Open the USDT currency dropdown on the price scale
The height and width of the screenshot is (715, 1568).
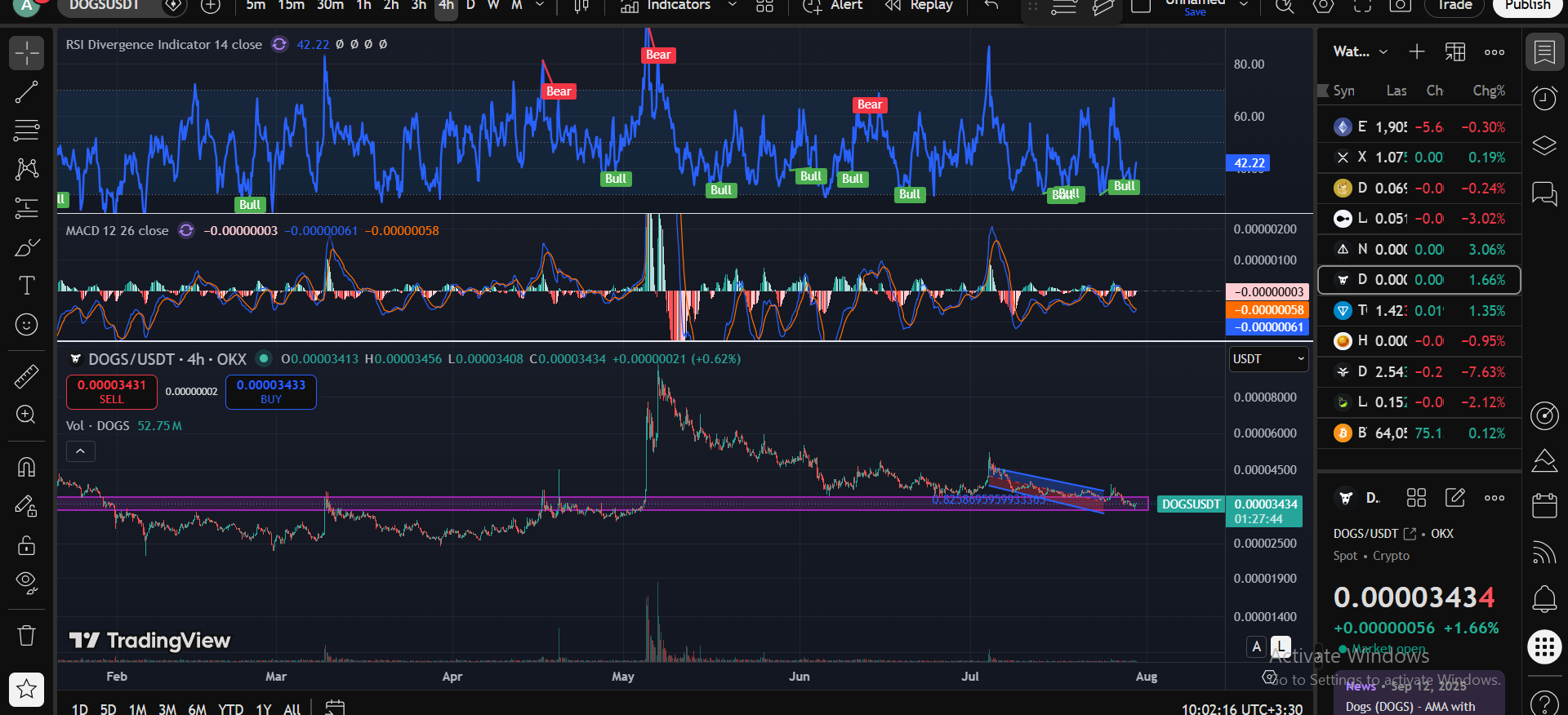(1269, 359)
